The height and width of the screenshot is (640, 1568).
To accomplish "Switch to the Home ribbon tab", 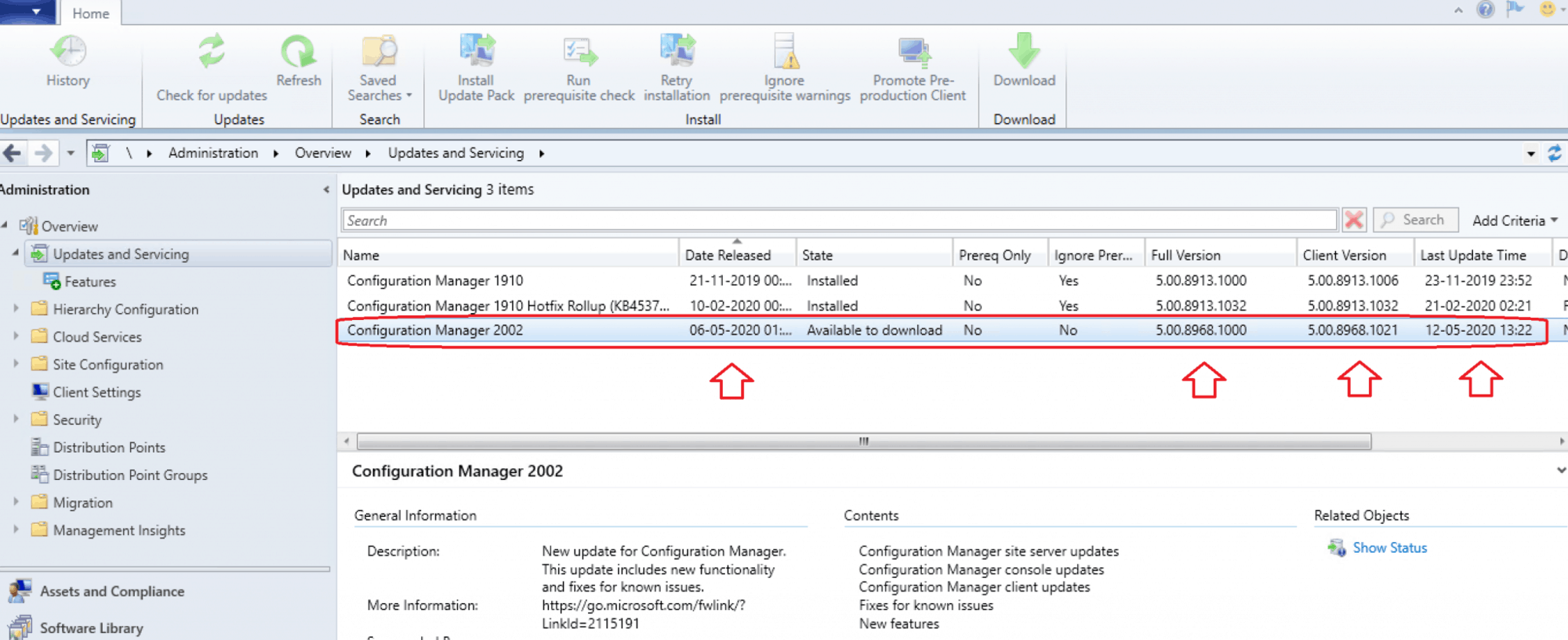I will [x=91, y=13].
